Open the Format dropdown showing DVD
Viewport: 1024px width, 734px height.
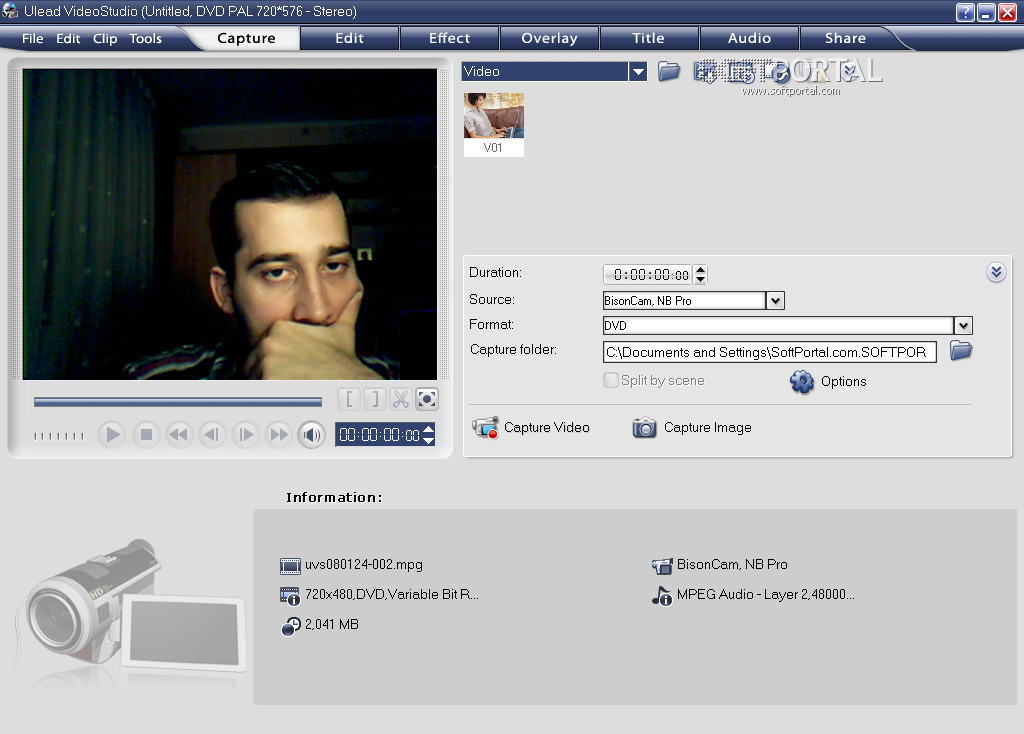pyautogui.click(x=963, y=325)
